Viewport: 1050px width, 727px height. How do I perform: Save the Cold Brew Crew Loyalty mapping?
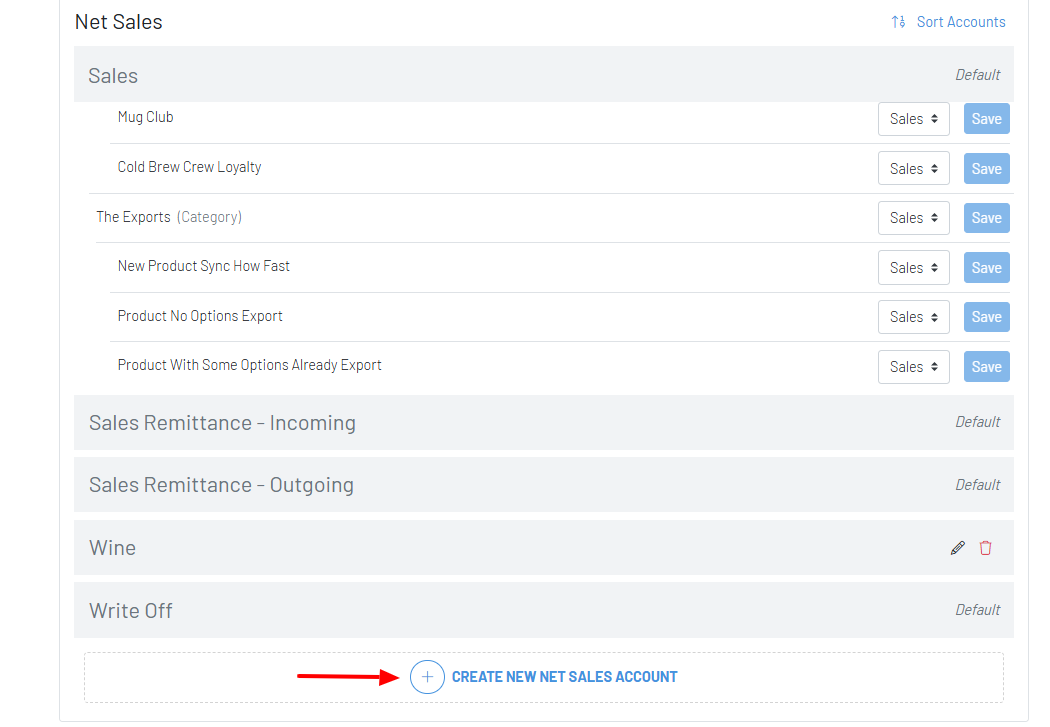click(986, 169)
